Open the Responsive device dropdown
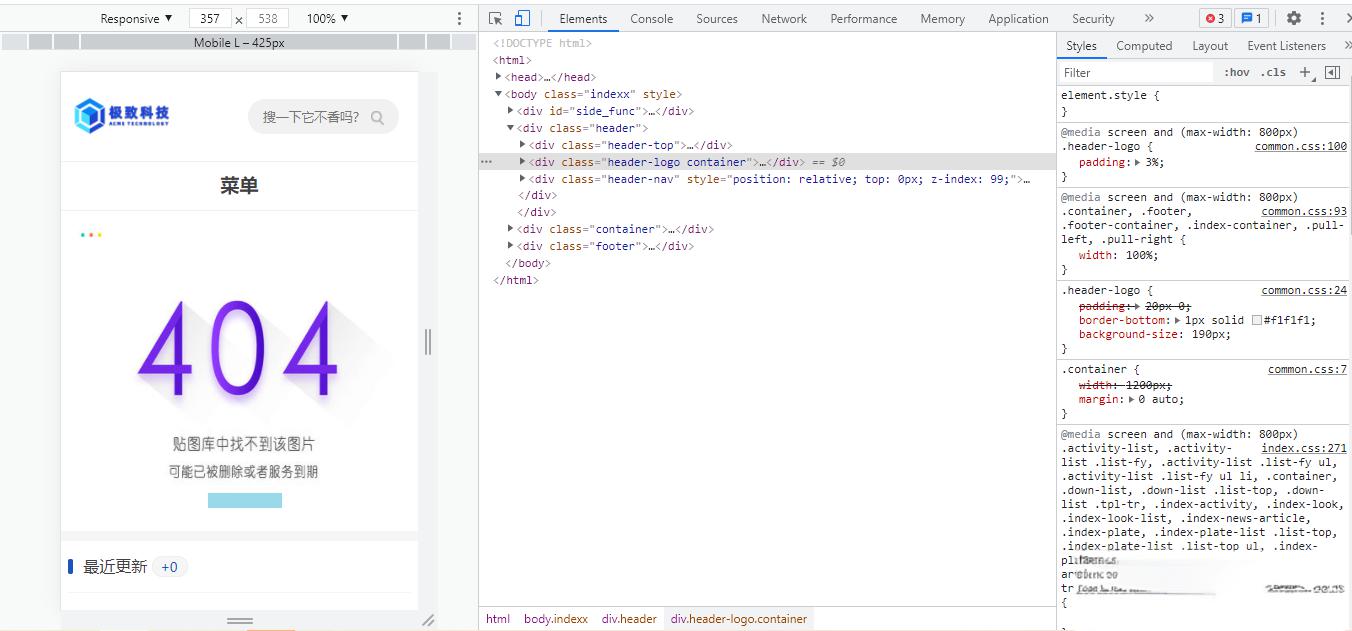The width and height of the screenshot is (1352, 631). (136, 18)
